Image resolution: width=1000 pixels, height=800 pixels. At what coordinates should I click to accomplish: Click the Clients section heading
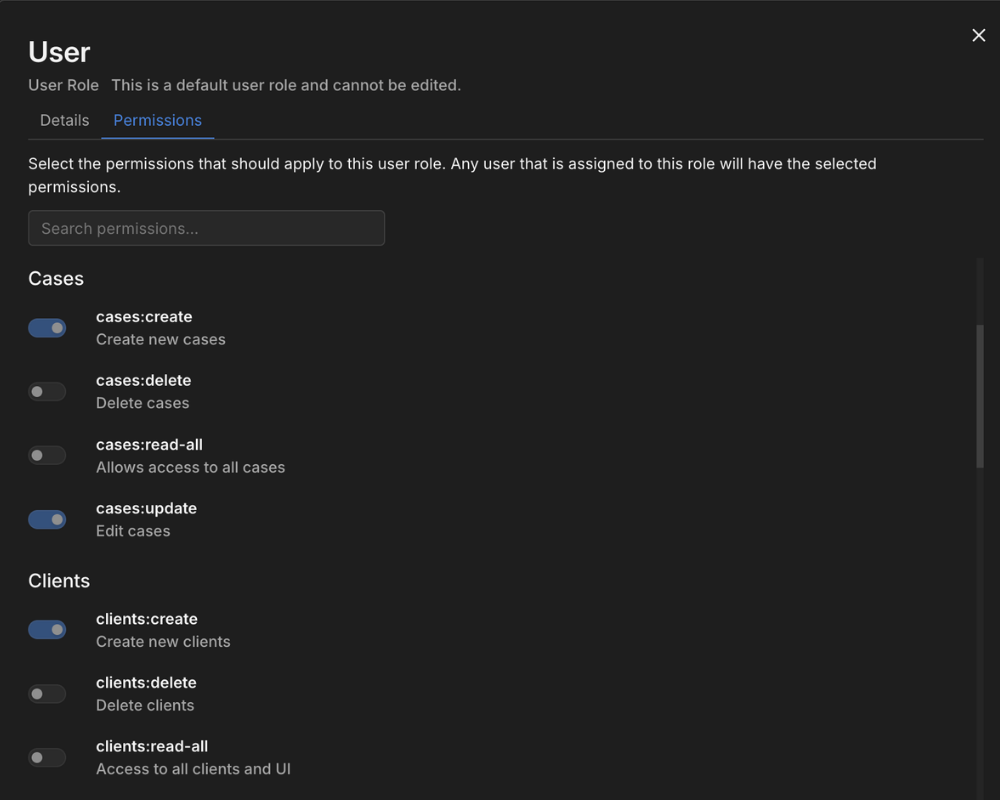click(58, 581)
